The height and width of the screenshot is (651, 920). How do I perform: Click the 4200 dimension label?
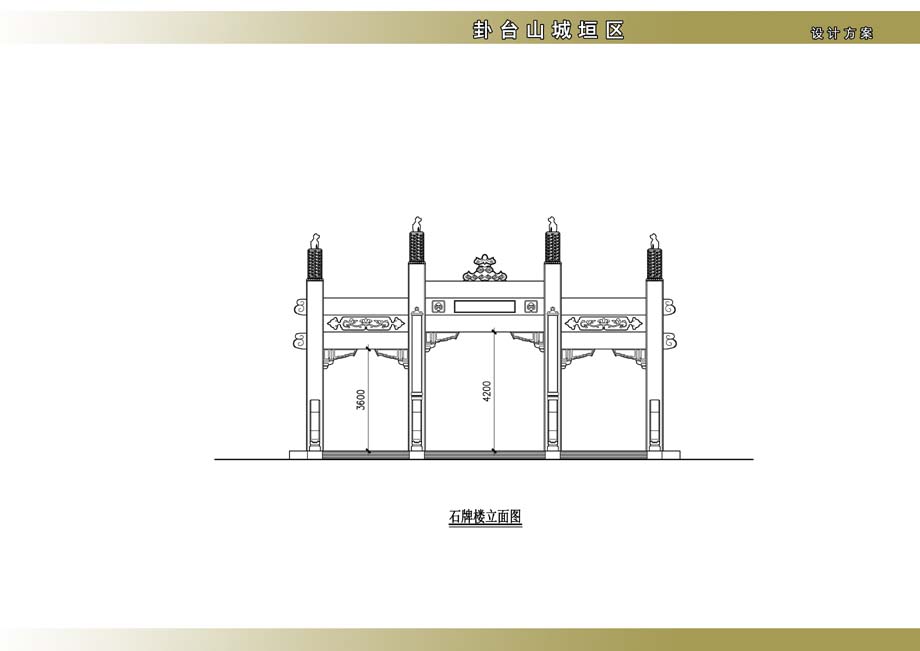pyautogui.click(x=487, y=391)
